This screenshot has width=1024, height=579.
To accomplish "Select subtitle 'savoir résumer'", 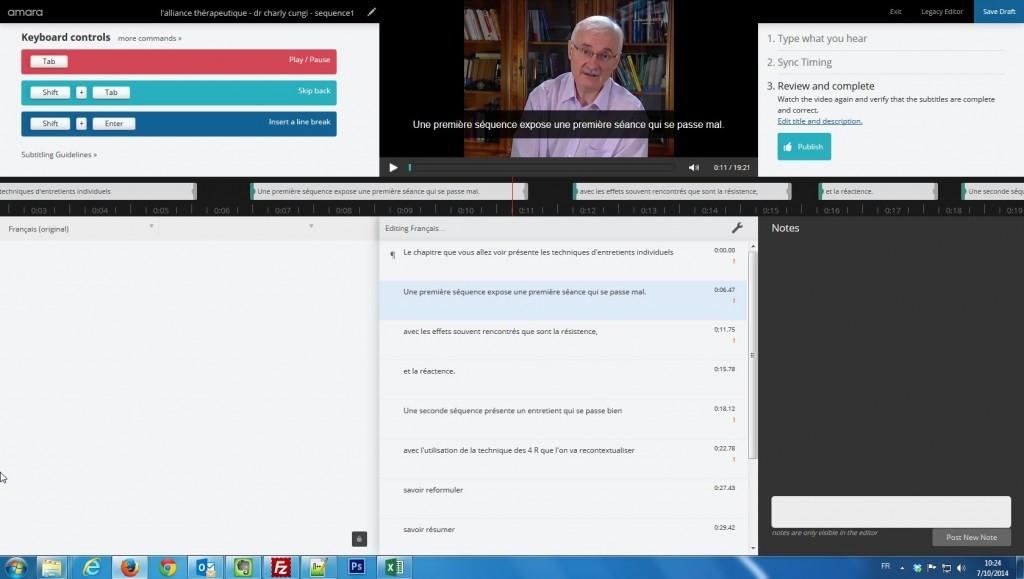I will click(x=563, y=537).
